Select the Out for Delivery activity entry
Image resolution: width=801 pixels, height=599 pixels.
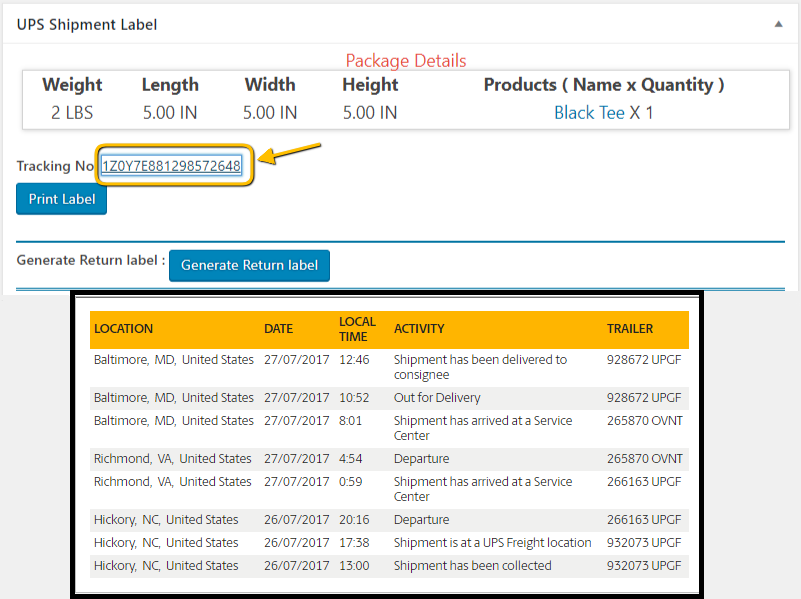[437, 398]
